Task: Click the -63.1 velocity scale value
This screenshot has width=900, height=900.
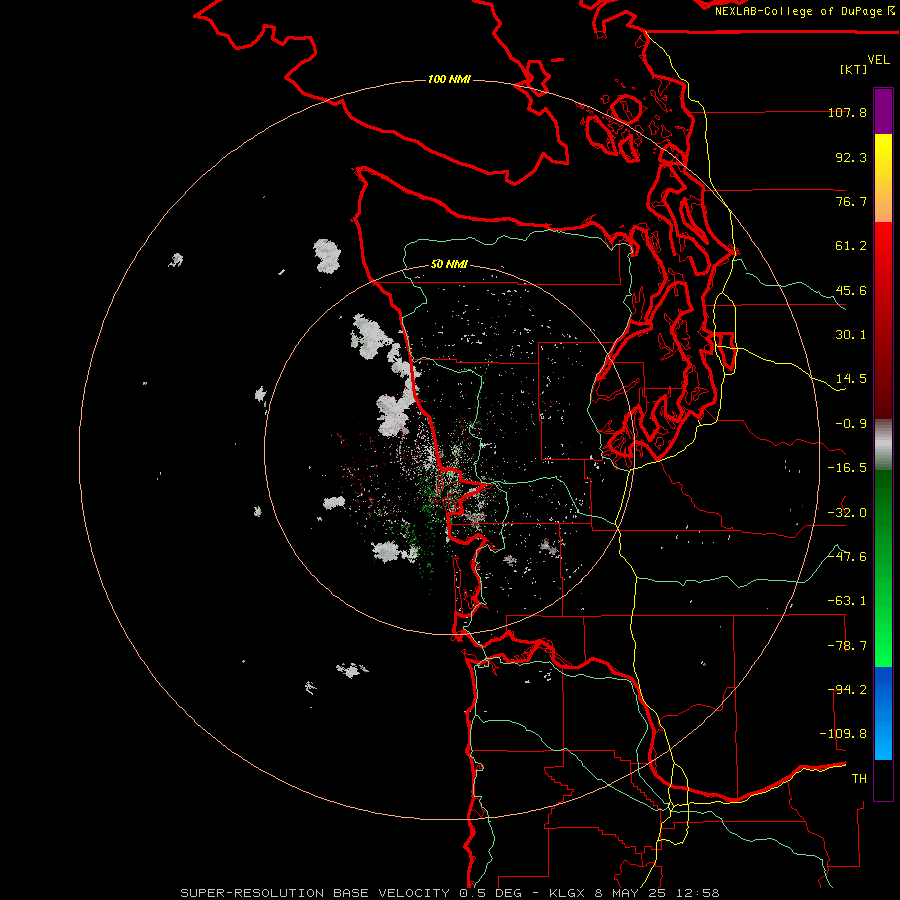Action: (847, 601)
